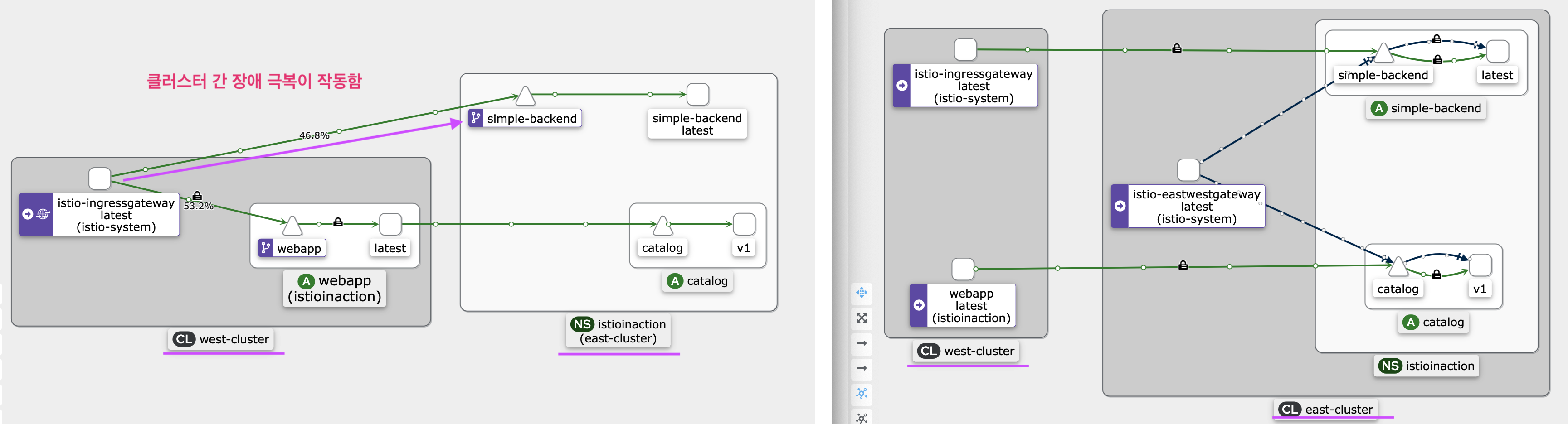Select the v1 workload square in left graph
The height and width of the screenshot is (424, 1568).
pyautogui.click(x=744, y=224)
